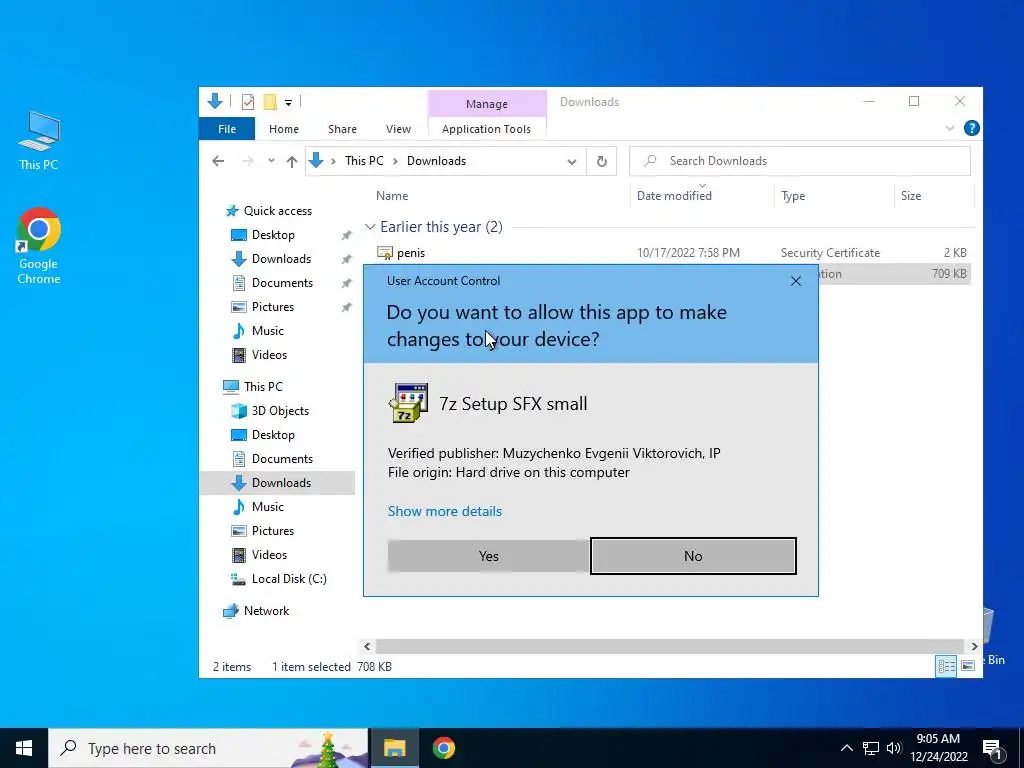
Task: Select Downloads under This PC
Action: (281, 483)
